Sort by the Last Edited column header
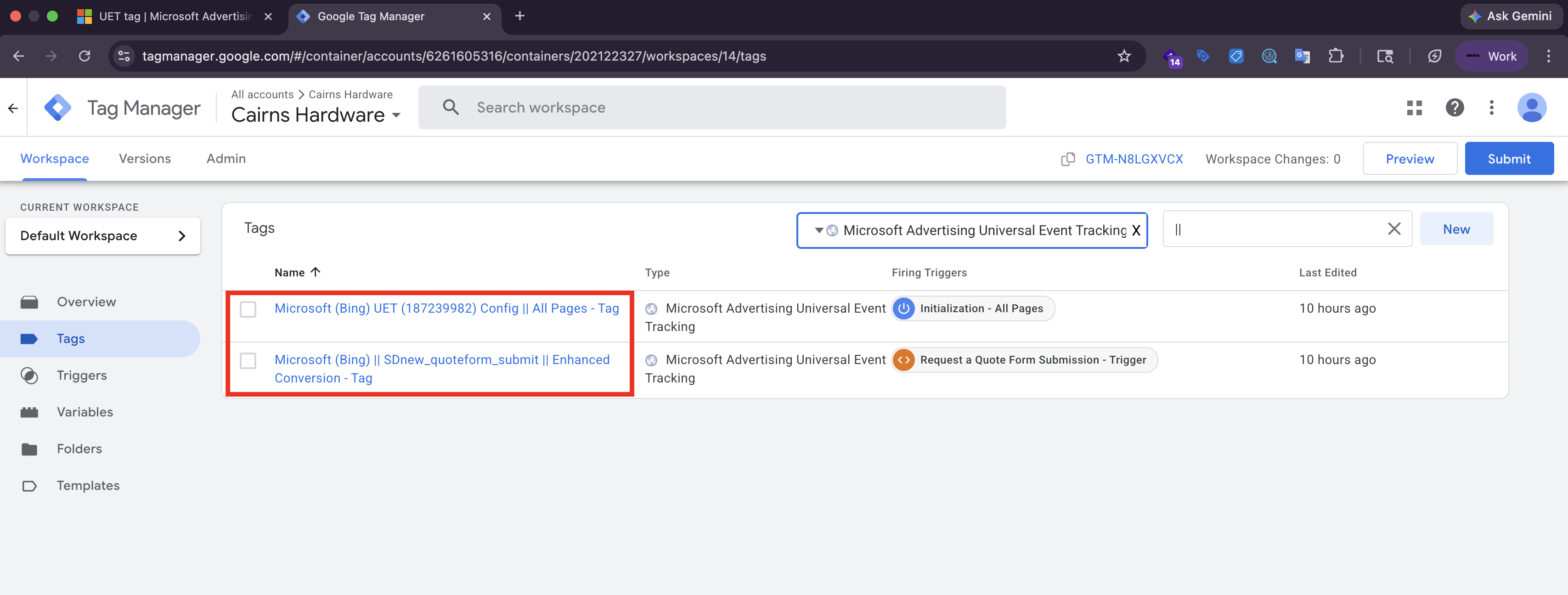The image size is (1568, 595). coord(1328,273)
